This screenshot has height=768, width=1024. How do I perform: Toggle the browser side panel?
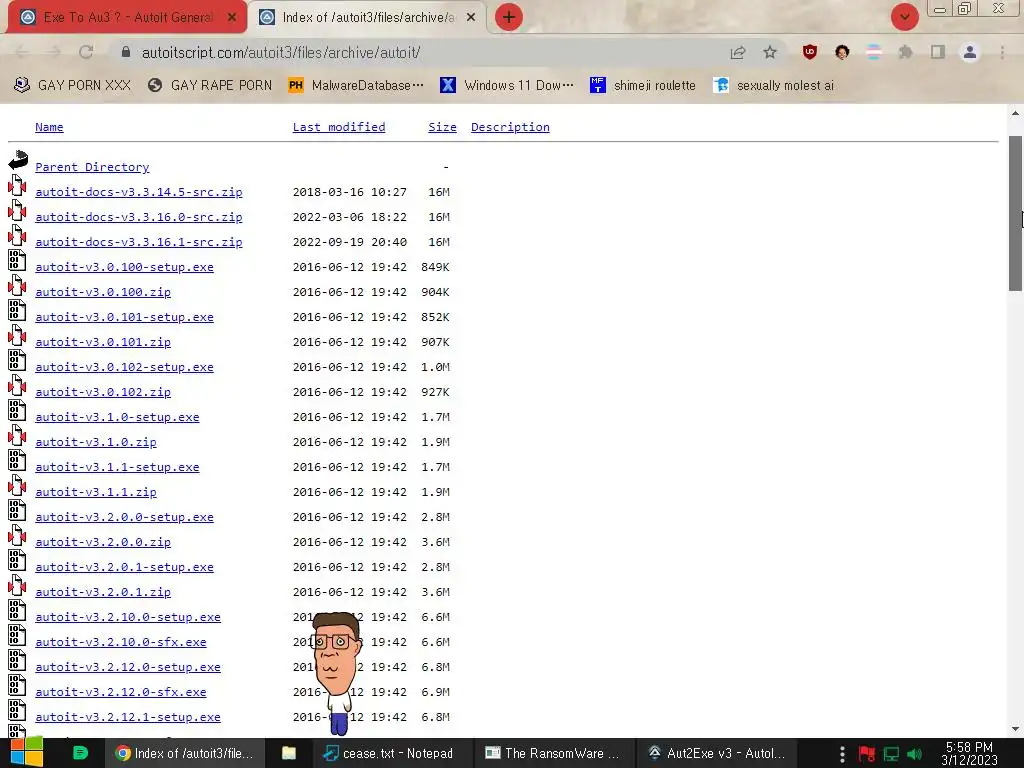pos(938,52)
